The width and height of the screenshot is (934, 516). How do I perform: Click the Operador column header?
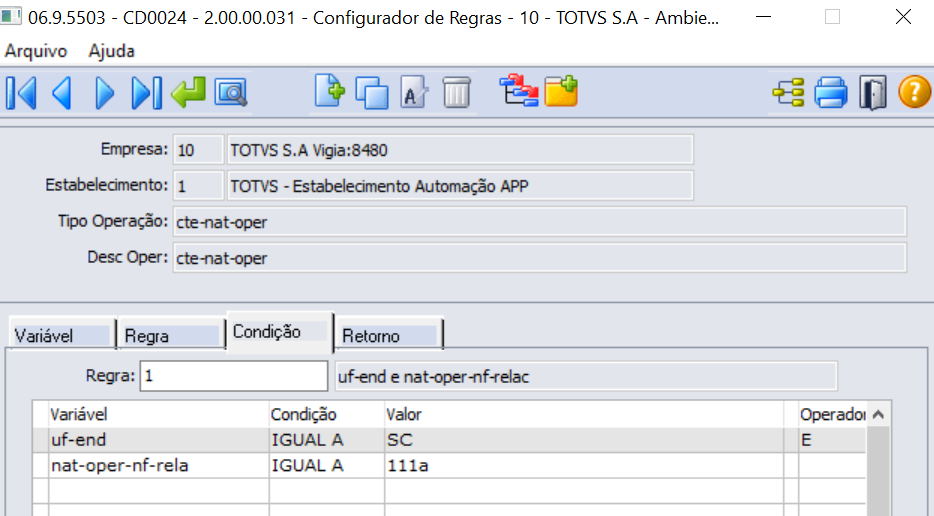click(x=832, y=414)
